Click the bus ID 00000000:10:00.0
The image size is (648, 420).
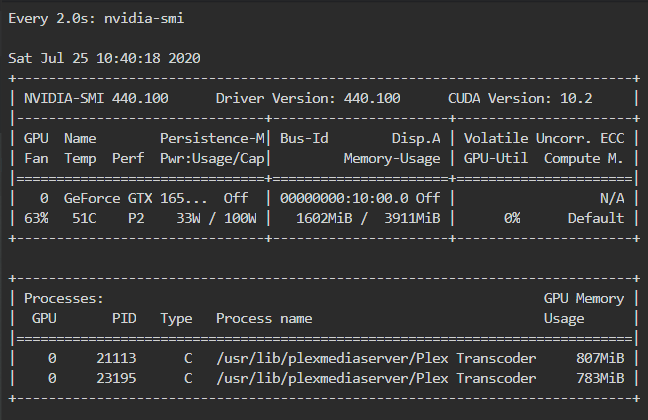click(344, 198)
